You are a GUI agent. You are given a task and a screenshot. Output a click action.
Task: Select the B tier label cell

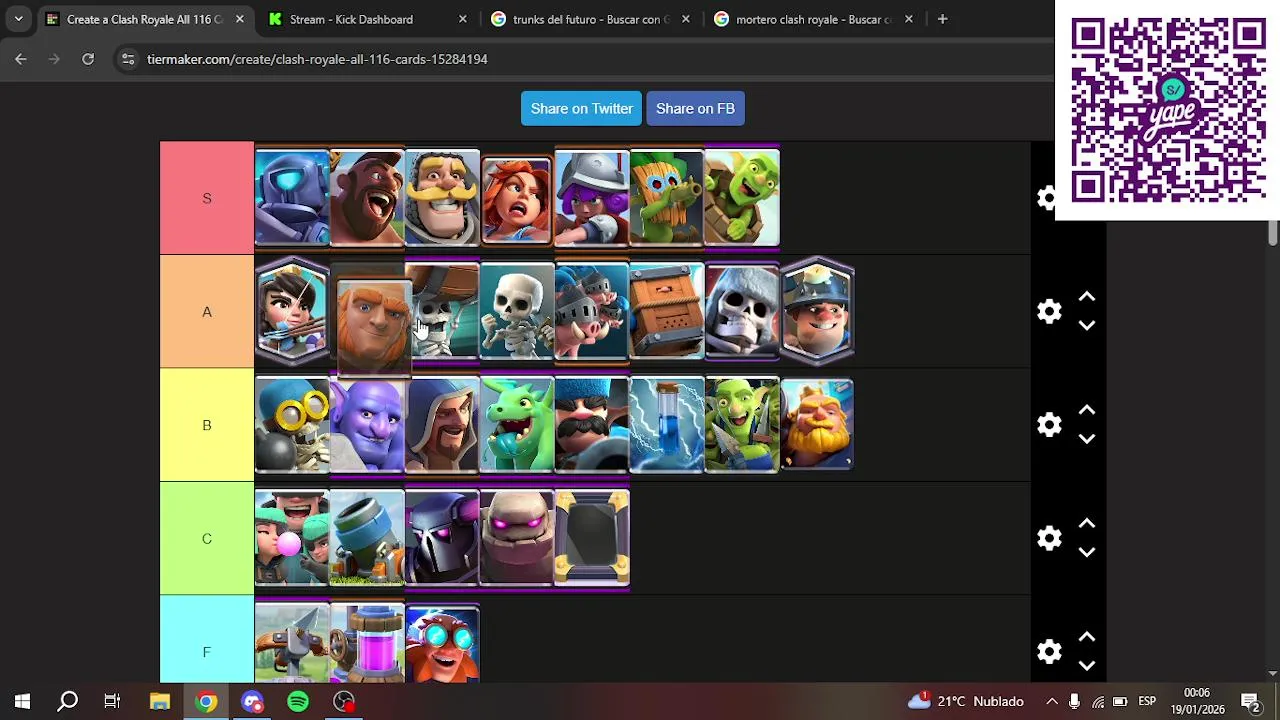click(207, 425)
